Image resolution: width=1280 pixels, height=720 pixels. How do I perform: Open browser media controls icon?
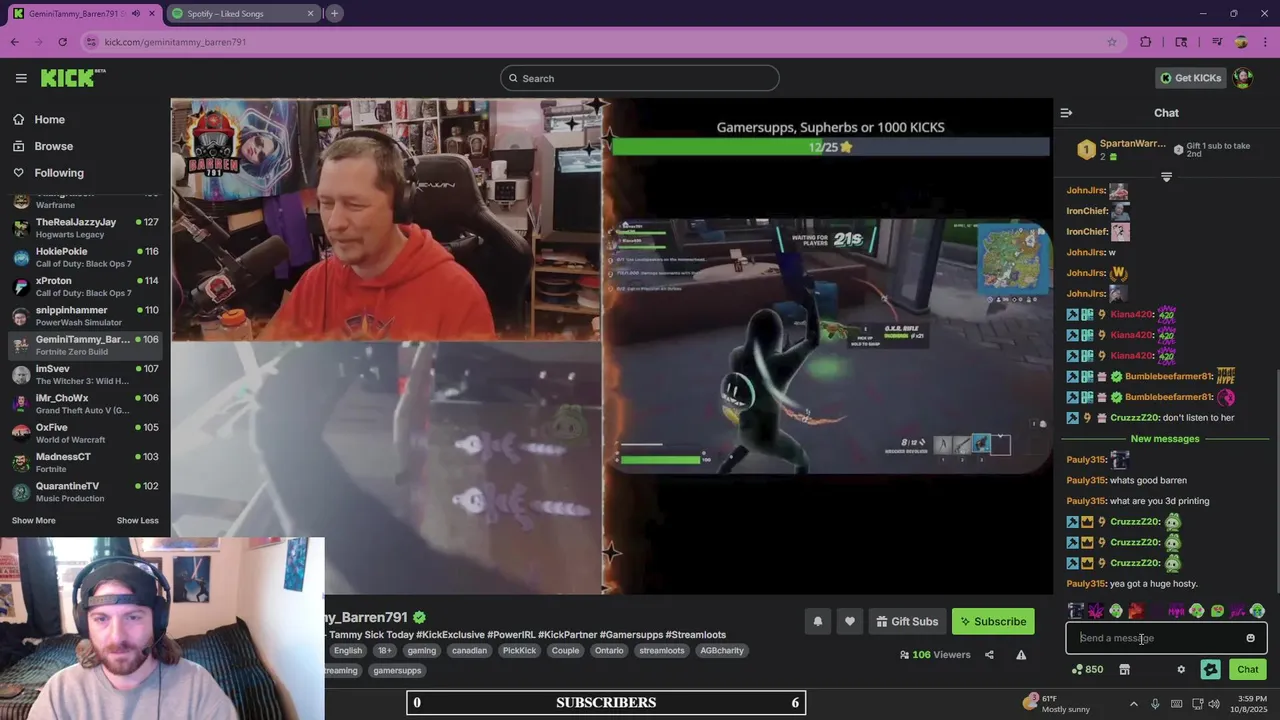[x=1217, y=42]
